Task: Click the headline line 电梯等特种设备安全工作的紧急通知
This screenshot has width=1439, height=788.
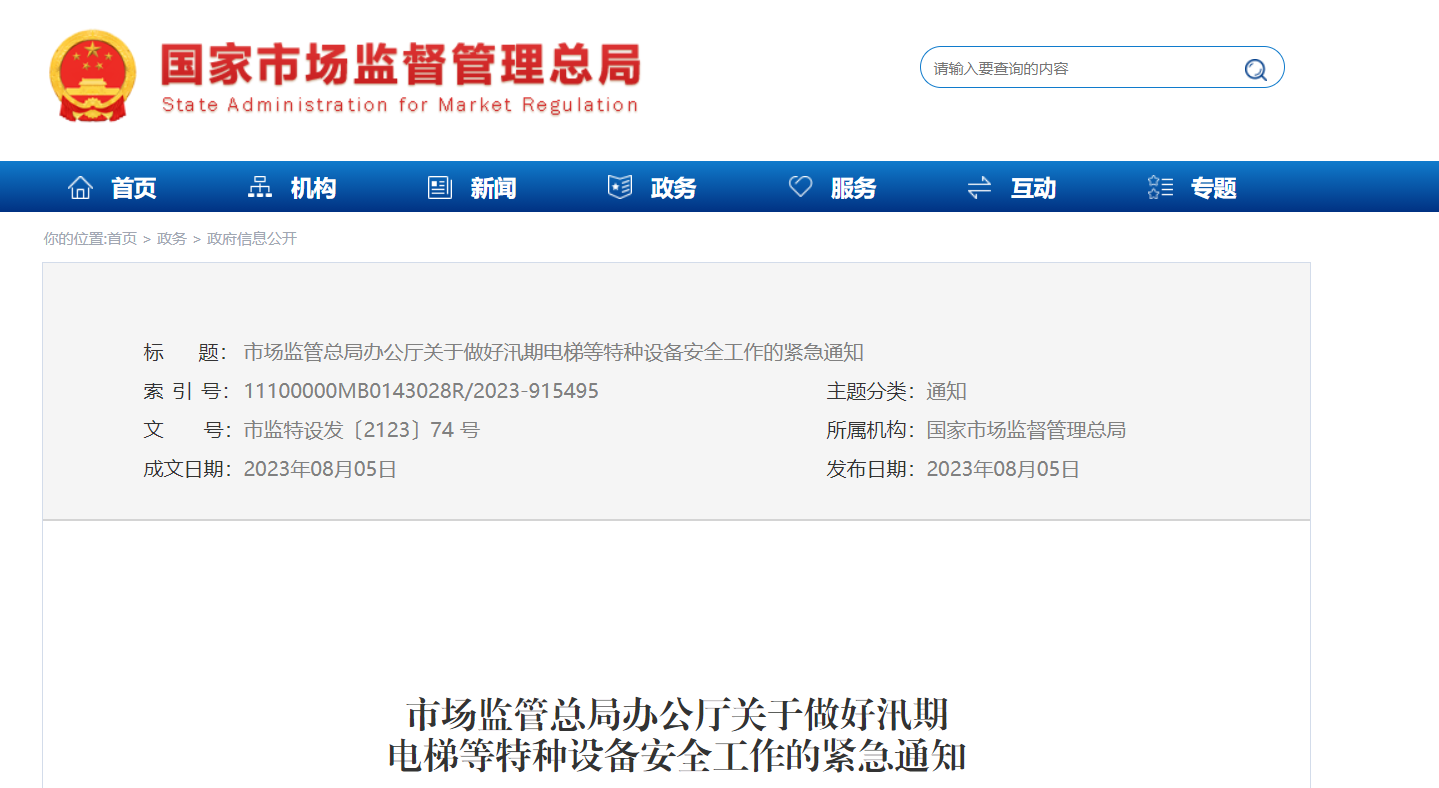Action: click(x=677, y=756)
